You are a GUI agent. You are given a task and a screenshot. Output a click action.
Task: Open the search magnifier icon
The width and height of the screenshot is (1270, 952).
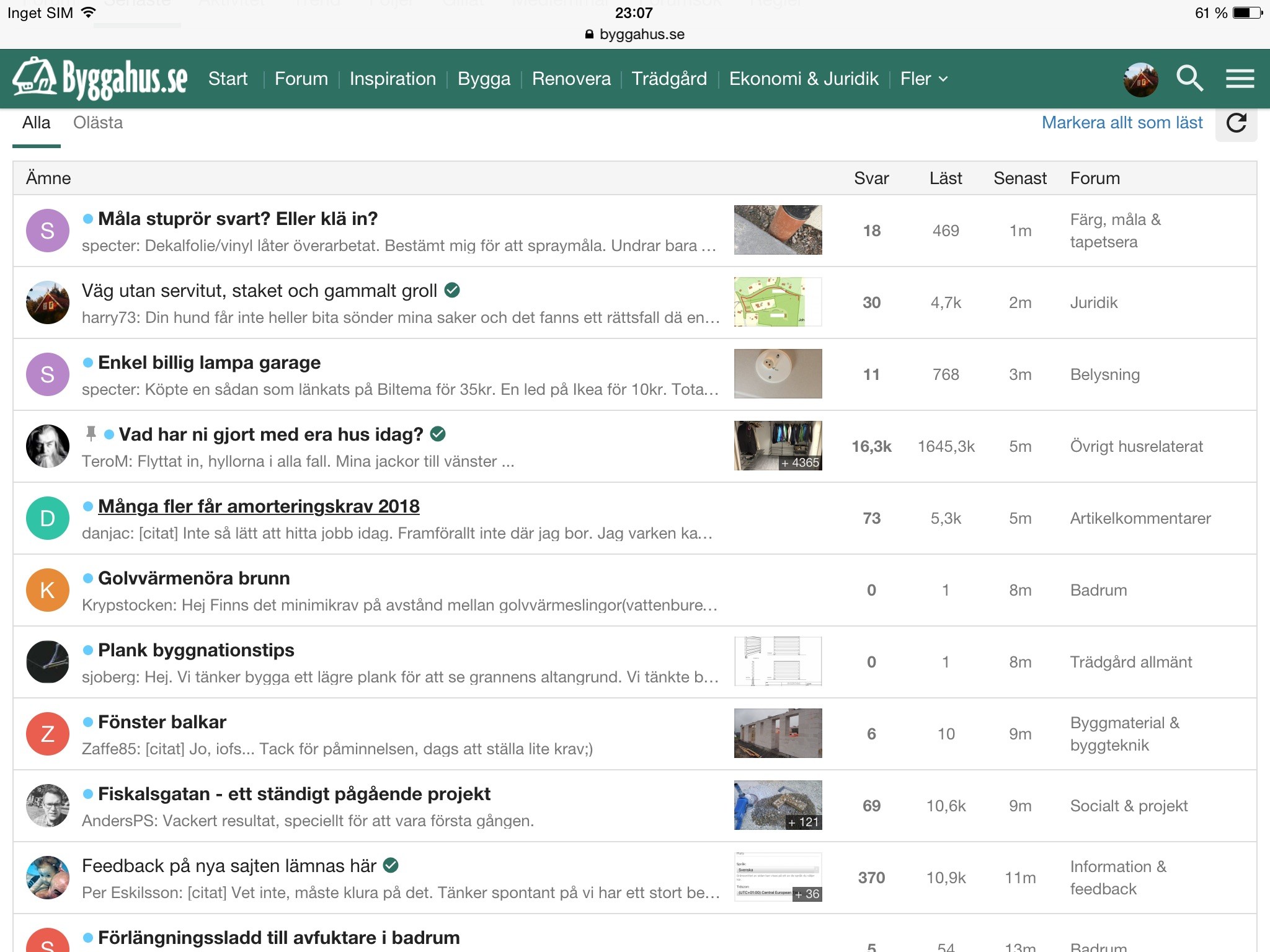[x=1189, y=79]
